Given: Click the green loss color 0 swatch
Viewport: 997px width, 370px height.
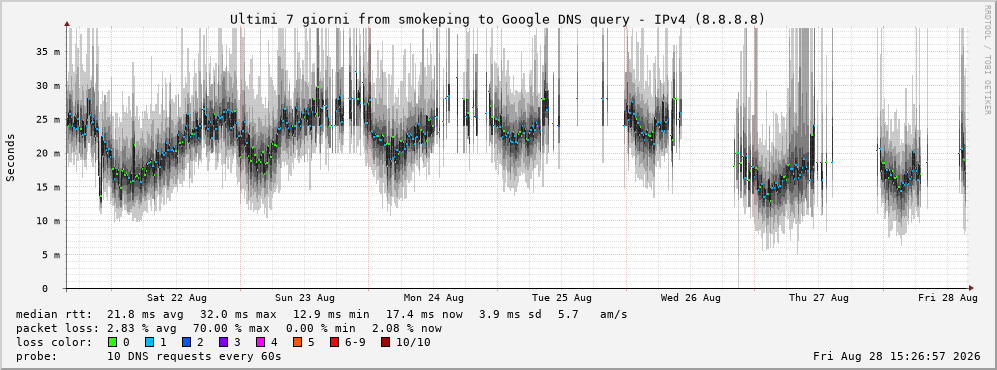Looking at the screenshot, I should [113, 343].
